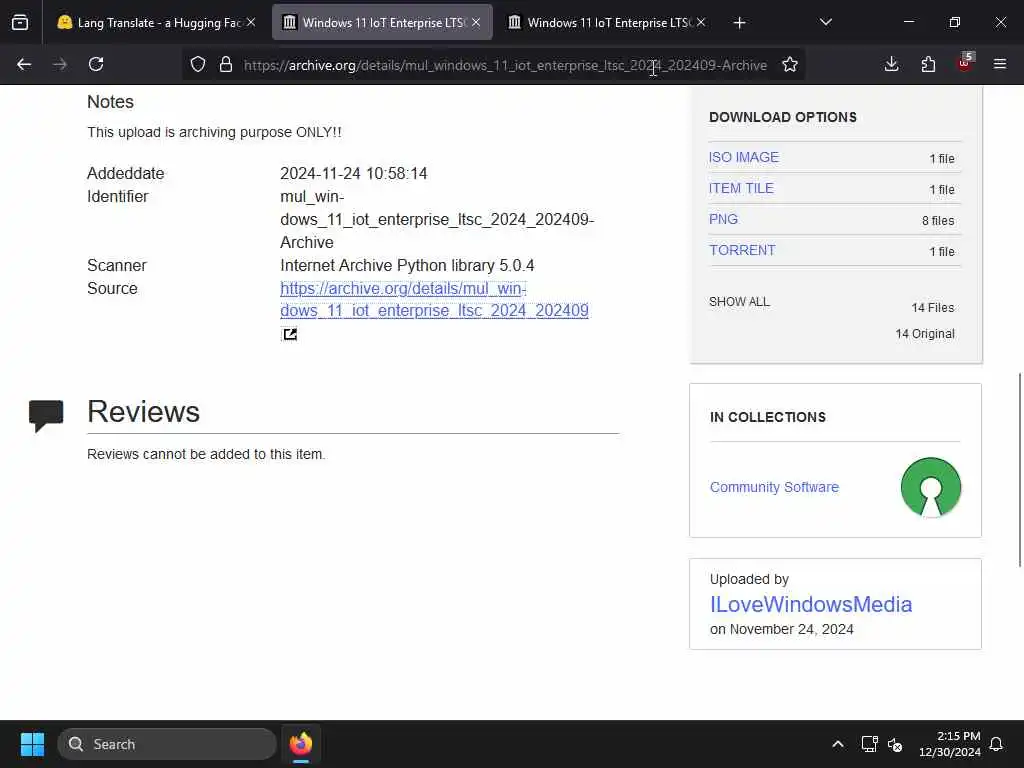List all tabs dropdown arrow
The height and width of the screenshot is (768, 1024).
(x=825, y=22)
